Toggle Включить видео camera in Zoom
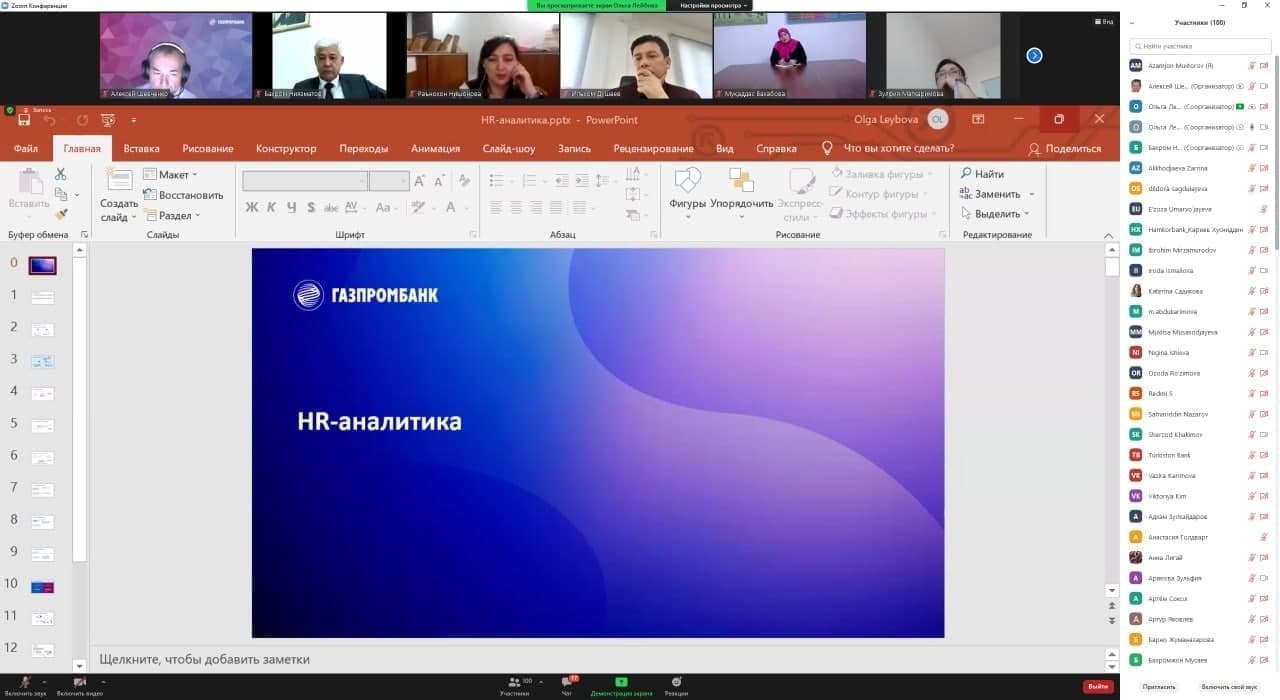 80,686
